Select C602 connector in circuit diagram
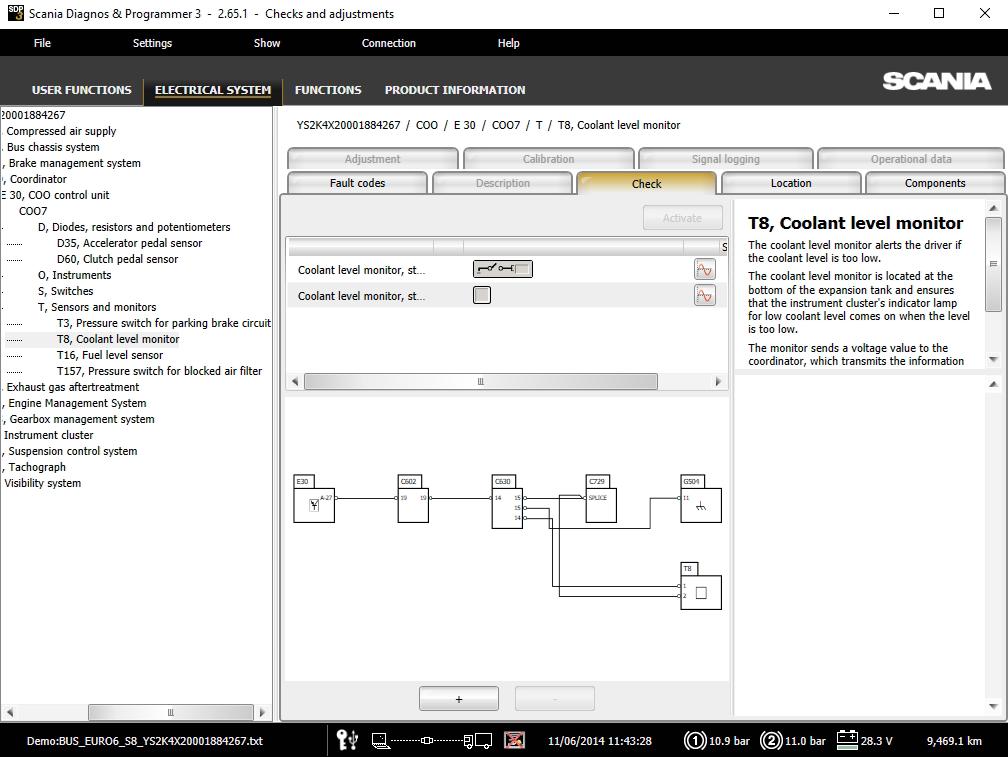1008x757 pixels. pos(413,499)
